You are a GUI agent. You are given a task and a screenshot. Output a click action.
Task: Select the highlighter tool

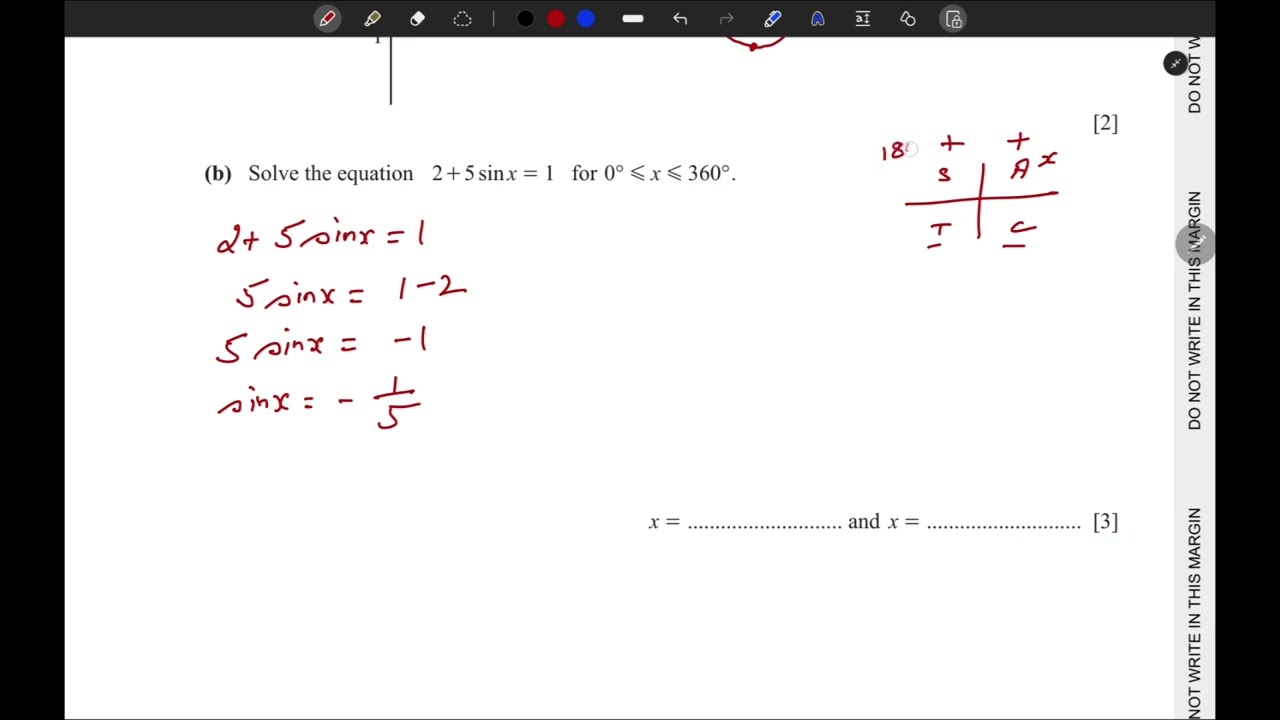click(x=372, y=19)
